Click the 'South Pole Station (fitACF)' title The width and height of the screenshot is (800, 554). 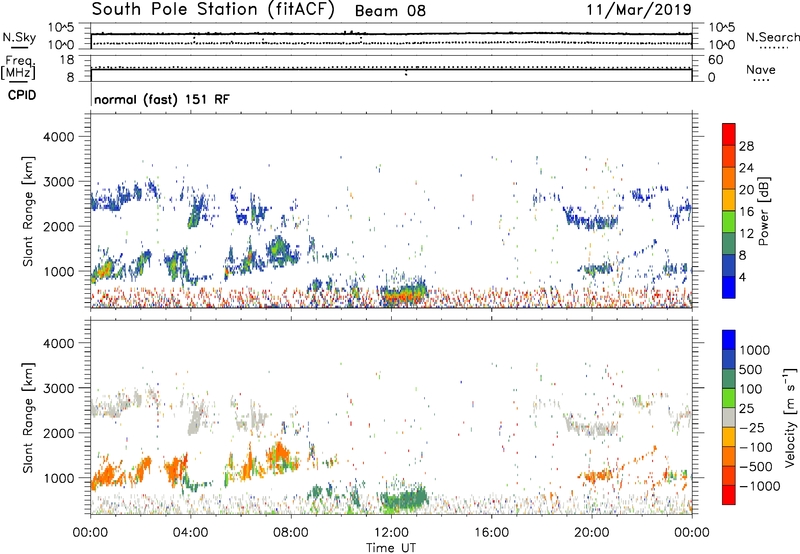[213, 10]
